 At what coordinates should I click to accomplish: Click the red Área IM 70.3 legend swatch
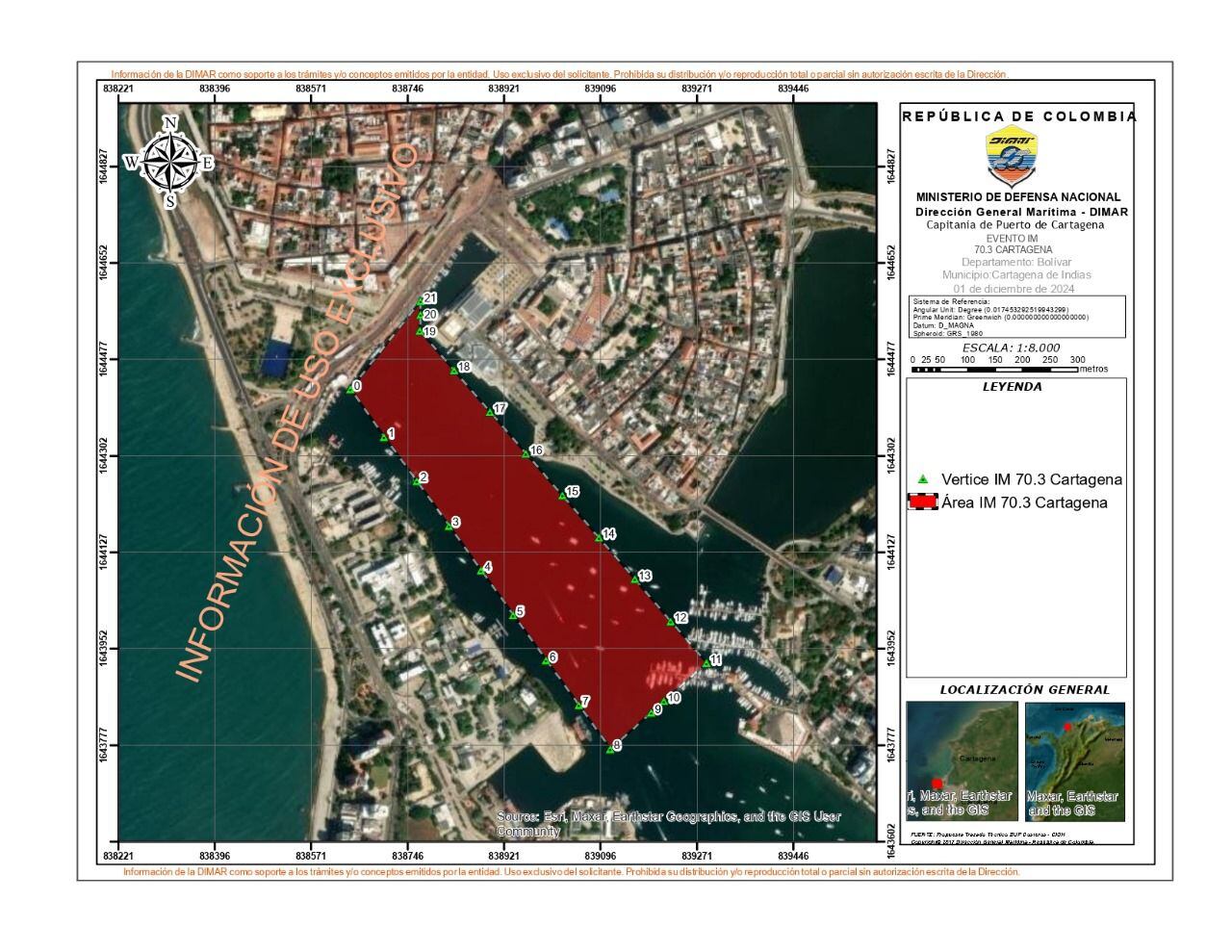tap(923, 502)
